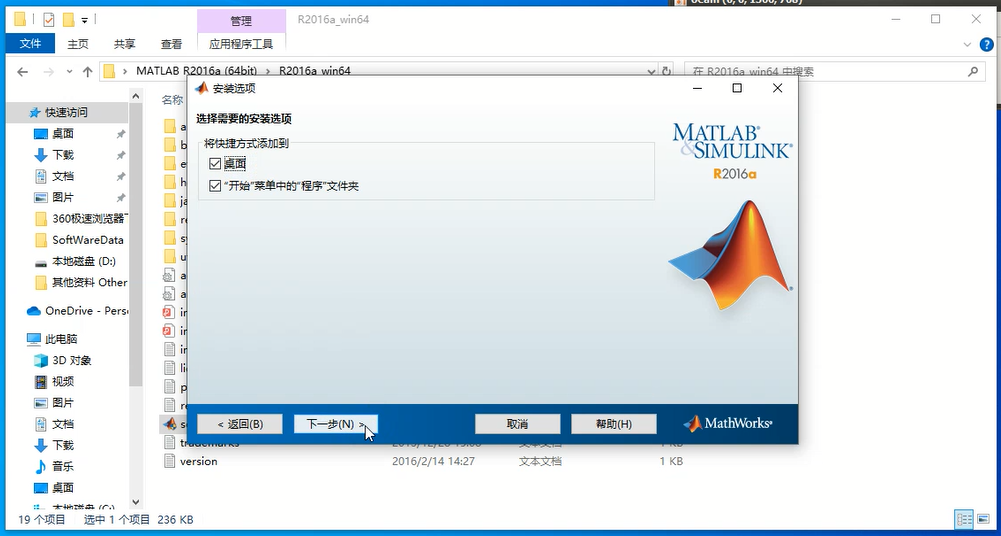Open 桌面 pinned under Quick Access
Screen dimensions: 1001x536
coord(63,133)
